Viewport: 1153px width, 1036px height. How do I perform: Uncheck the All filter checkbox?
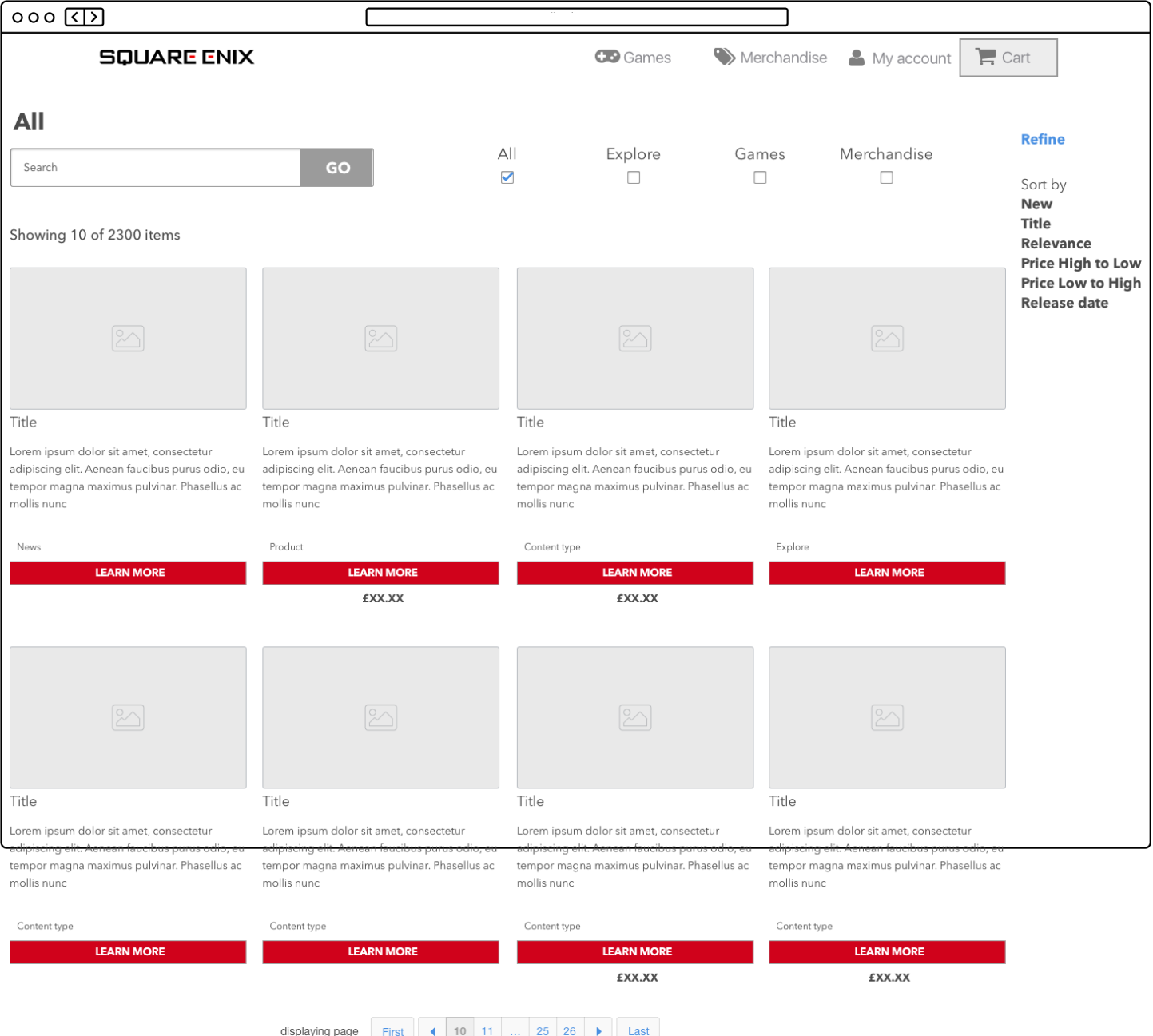tap(507, 177)
